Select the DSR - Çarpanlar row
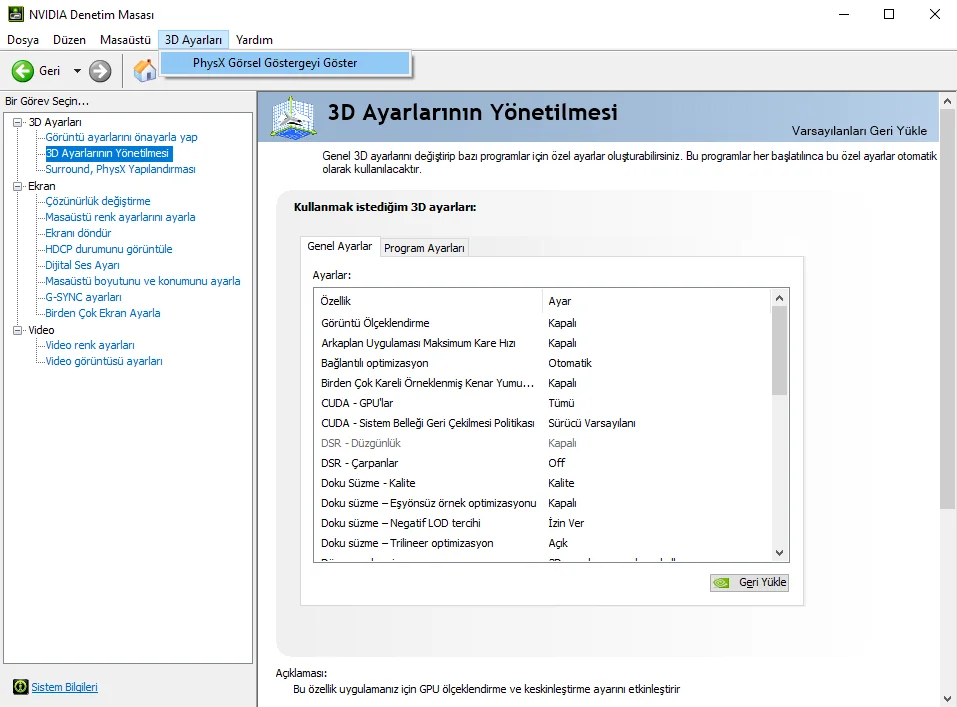The width and height of the screenshot is (957, 707). 543,463
